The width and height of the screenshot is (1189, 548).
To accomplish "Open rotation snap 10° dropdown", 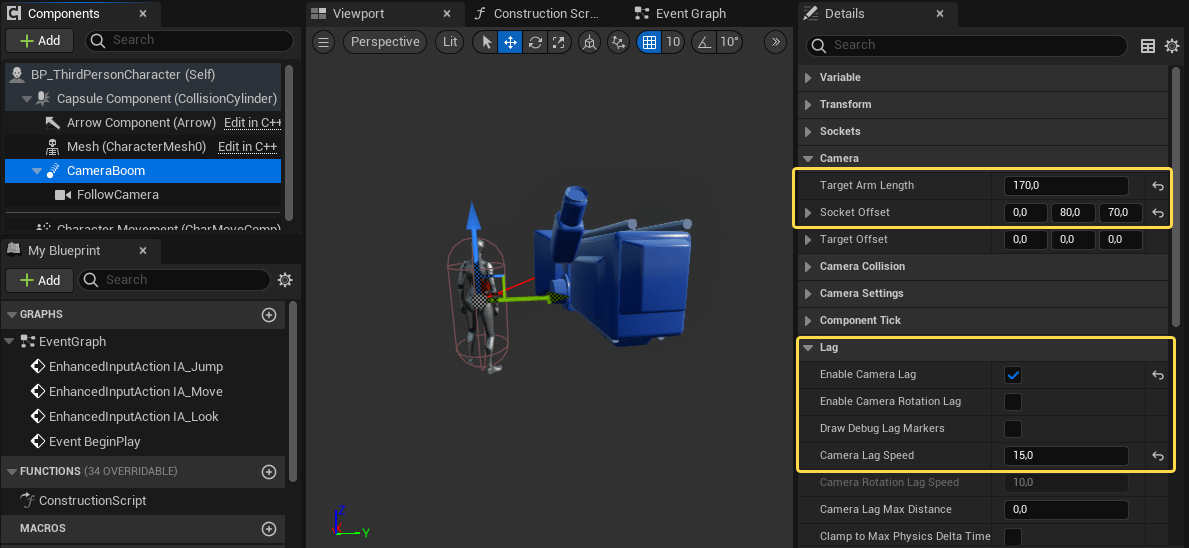I will 729,42.
